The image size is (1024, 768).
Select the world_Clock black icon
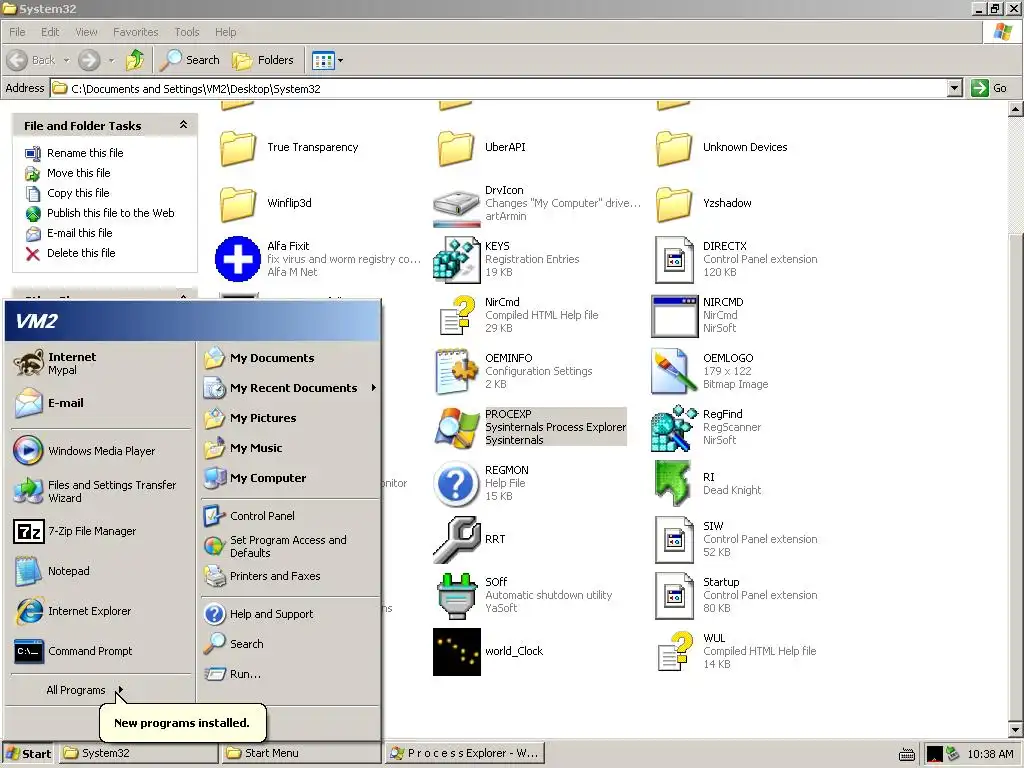pyautogui.click(x=456, y=652)
